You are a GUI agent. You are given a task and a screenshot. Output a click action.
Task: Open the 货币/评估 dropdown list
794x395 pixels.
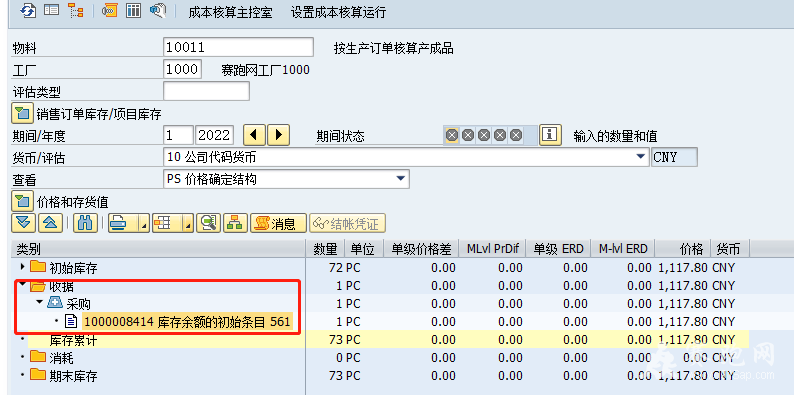(x=642, y=157)
